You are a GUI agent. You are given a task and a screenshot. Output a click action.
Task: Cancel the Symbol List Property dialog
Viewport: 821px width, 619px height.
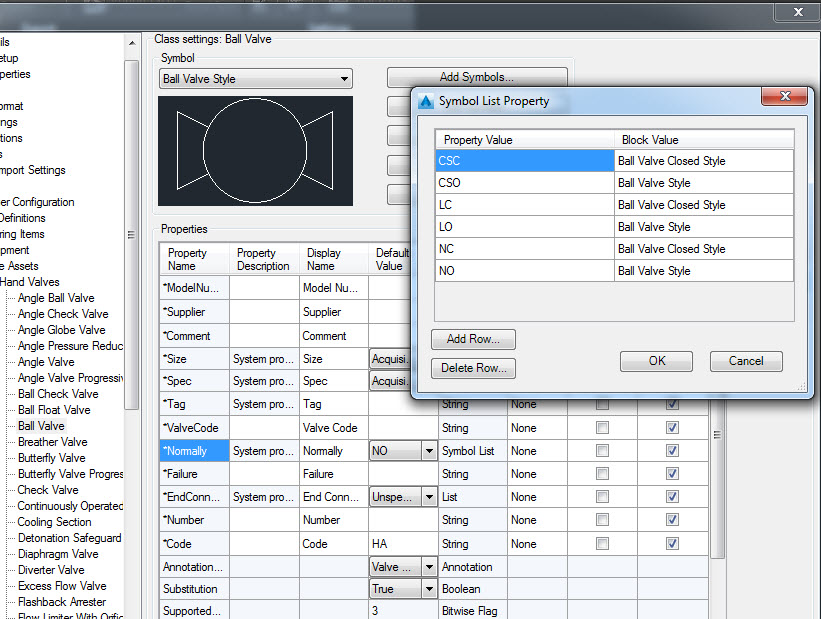pos(745,361)
